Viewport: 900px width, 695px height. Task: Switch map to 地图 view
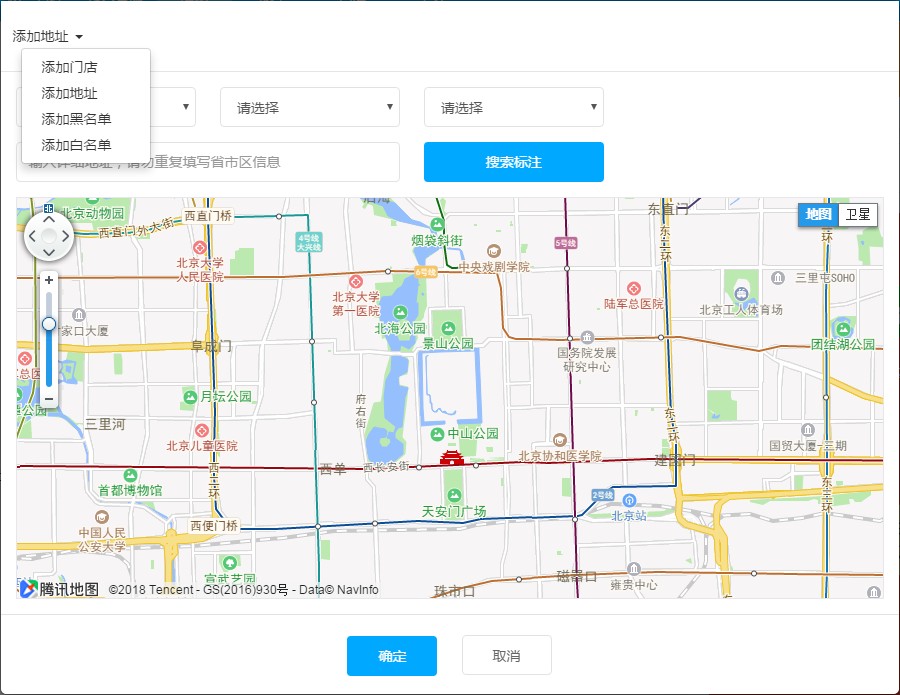coord(818,215)
